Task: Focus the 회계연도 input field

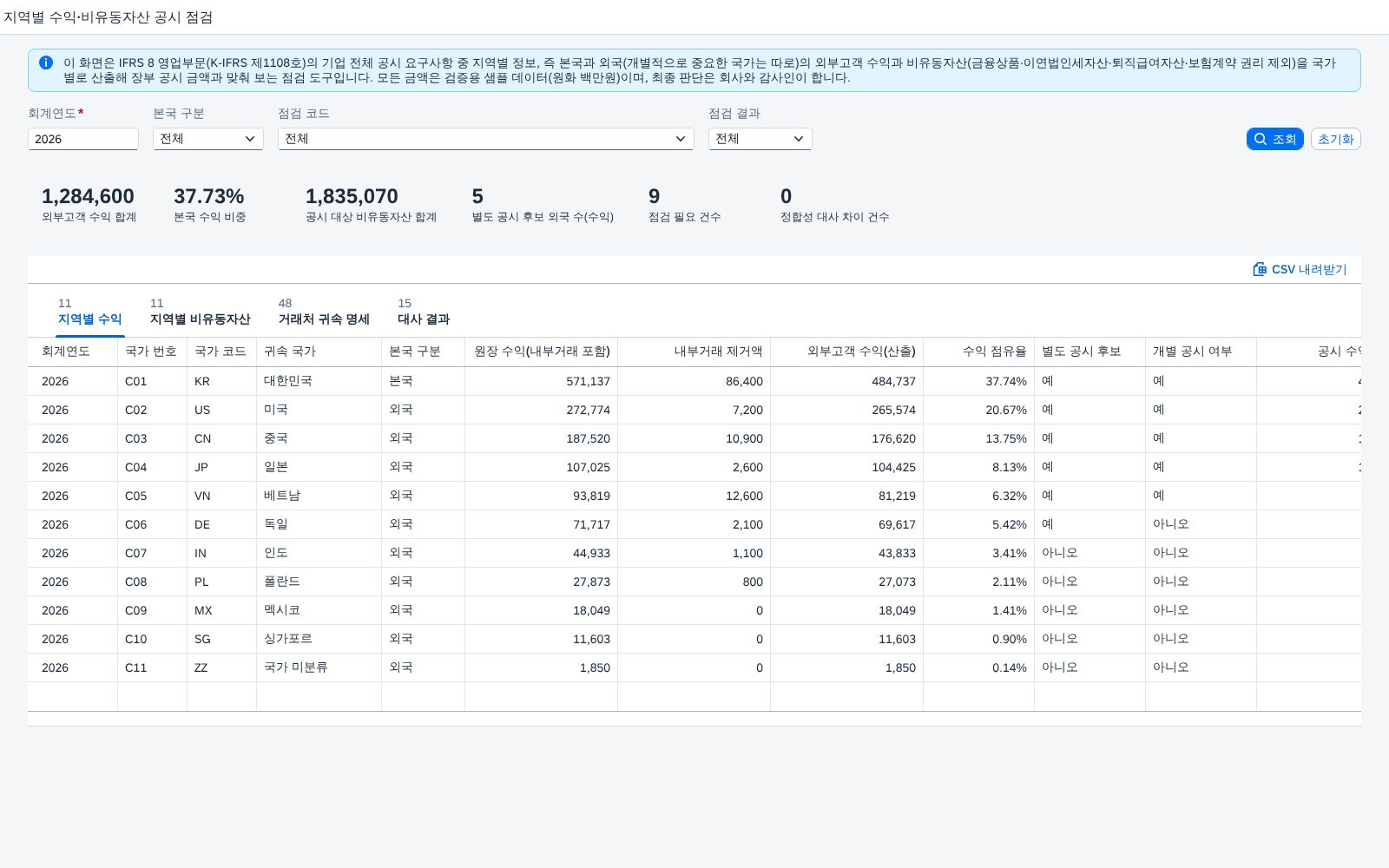Action: (x=83, y=139)
